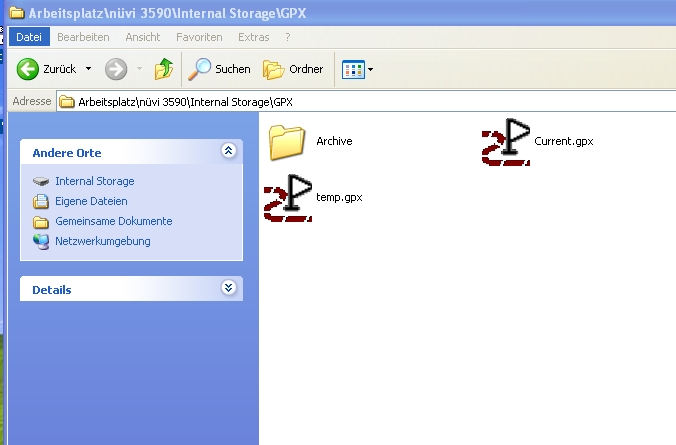The image size is (676, 445).
Task: Select the Current.gpx file icon
Action: pos(505,142)
